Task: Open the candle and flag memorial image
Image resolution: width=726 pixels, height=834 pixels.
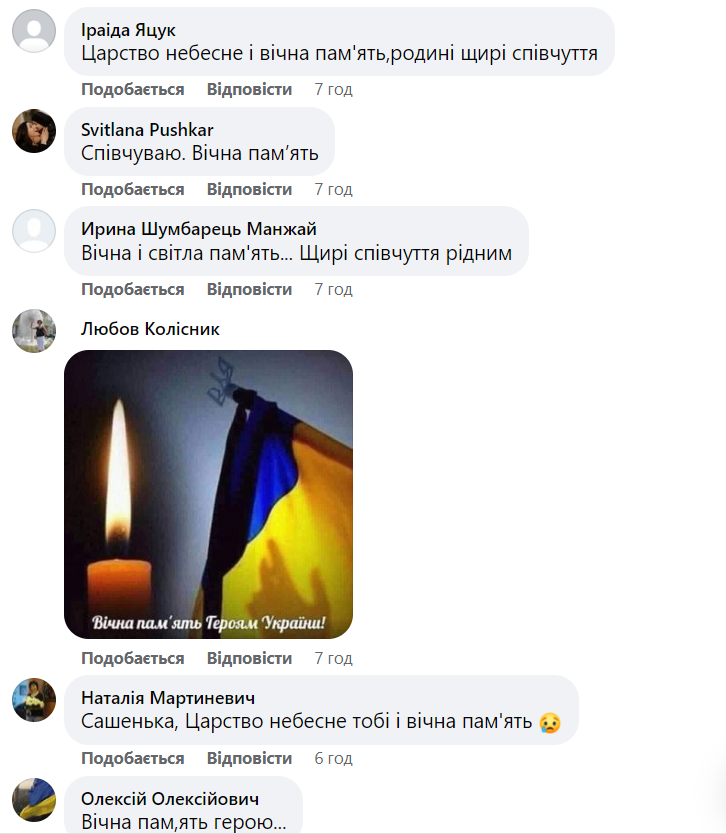Action: (x=208, y=494)
